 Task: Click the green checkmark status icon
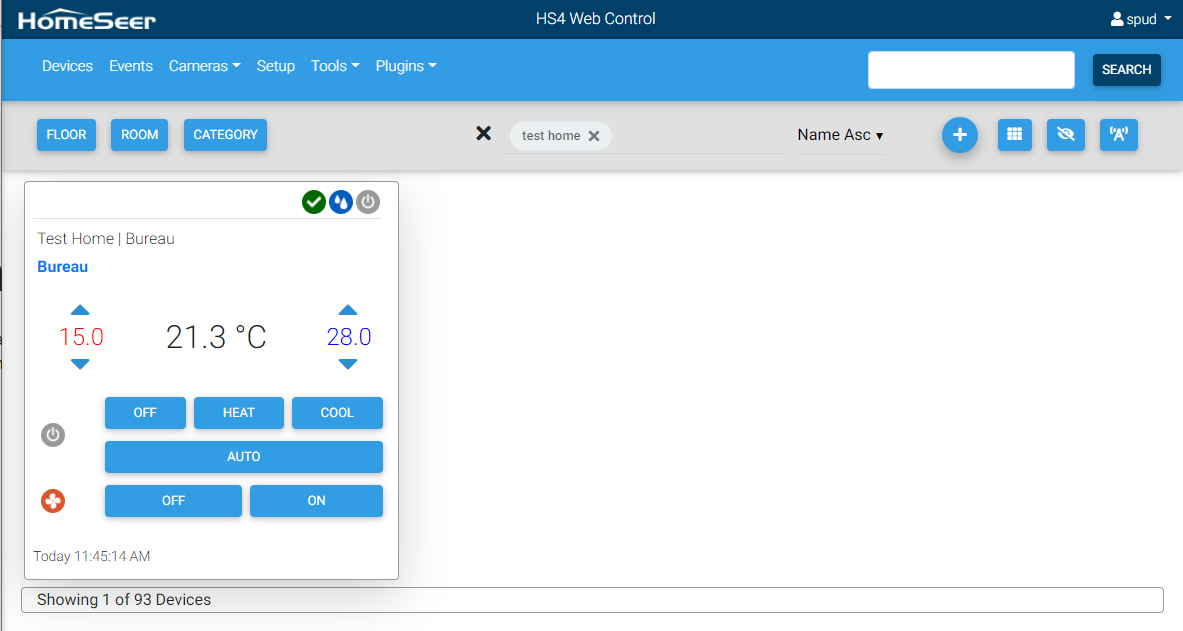(314, 202)
